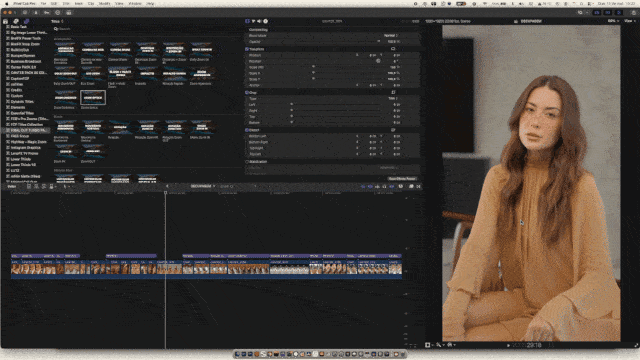Screen dimensions: 640x360
Task: Switch to the Audio inspector speaker icon
Action: (x=259, y=21)
